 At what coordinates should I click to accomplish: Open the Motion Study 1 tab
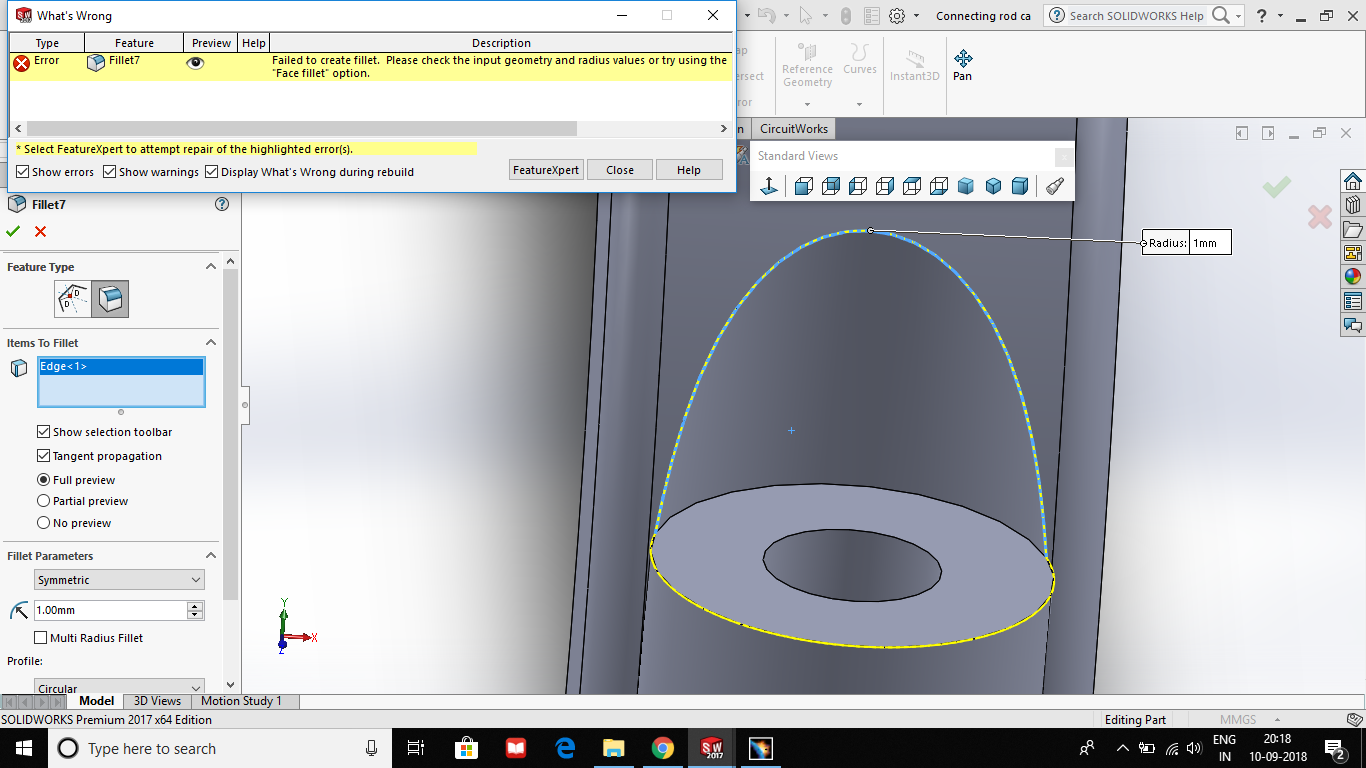tap(242, 700)
